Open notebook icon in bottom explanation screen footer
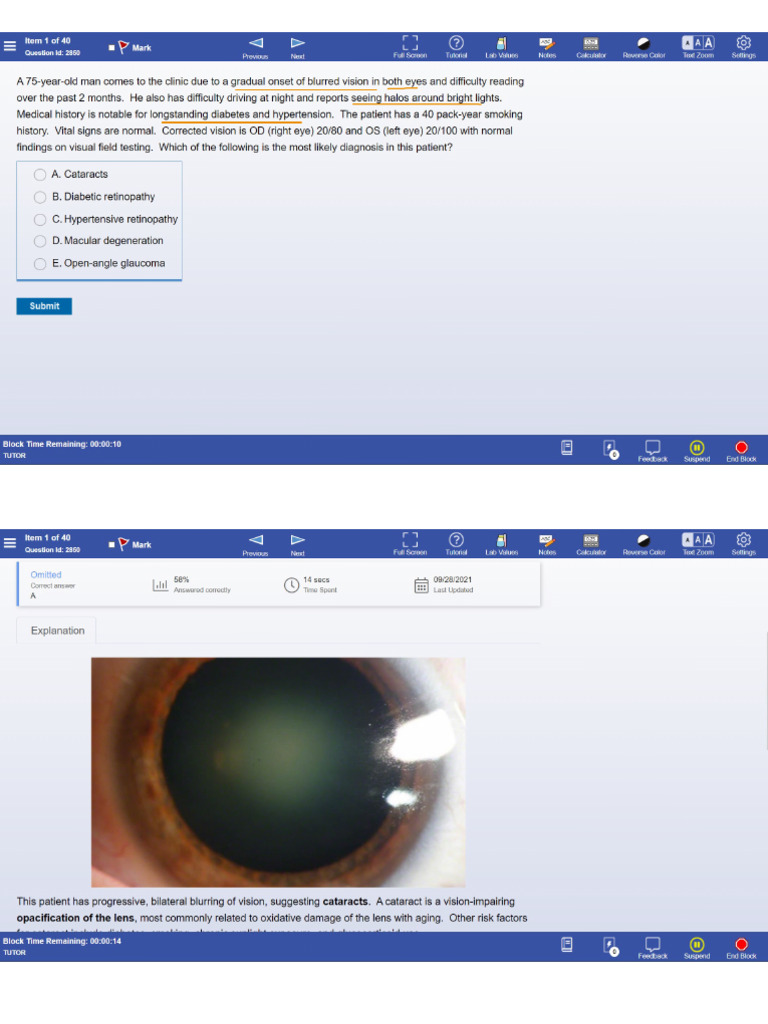This screenshot has height=1024, width=768. 567,945
